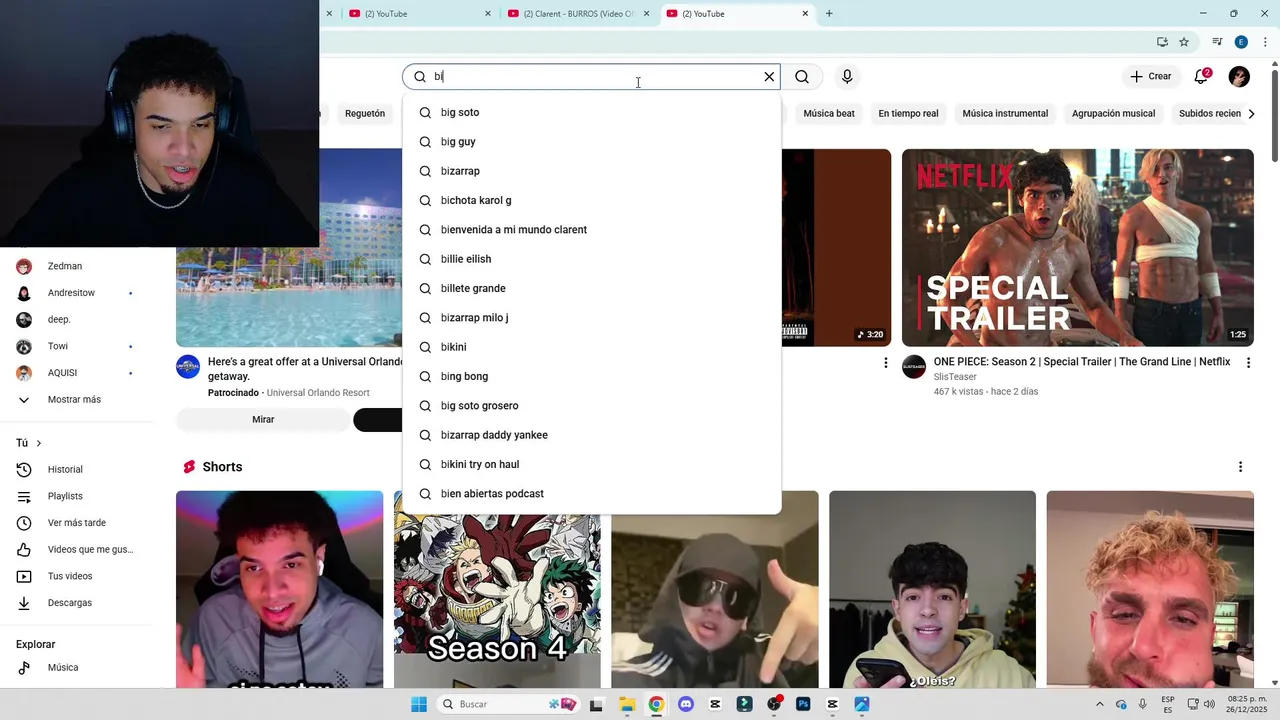
Task: Open Towi subscription channel
Action: 75,346
